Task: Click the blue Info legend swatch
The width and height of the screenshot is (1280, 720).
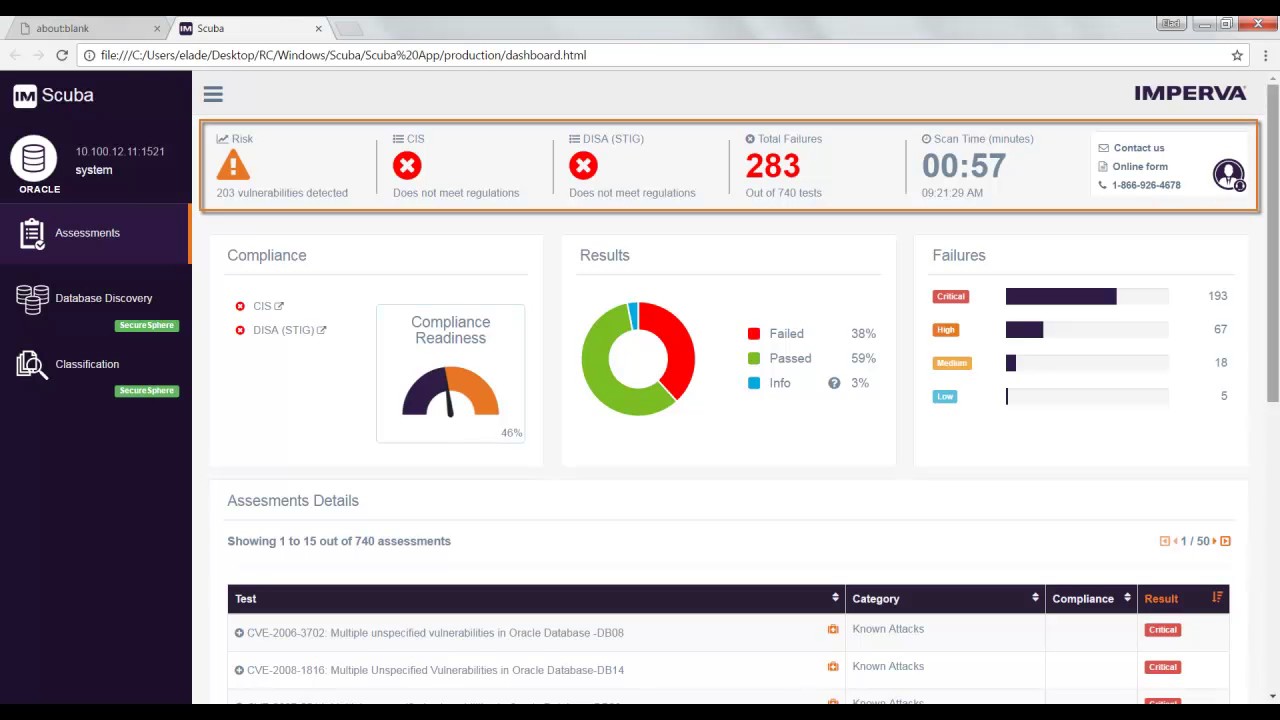Action: [754, 383]
